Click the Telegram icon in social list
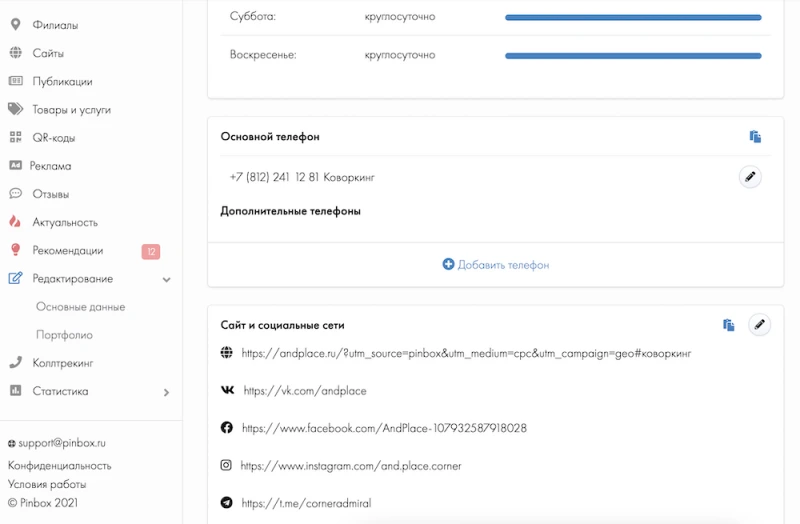 [227, 503]
